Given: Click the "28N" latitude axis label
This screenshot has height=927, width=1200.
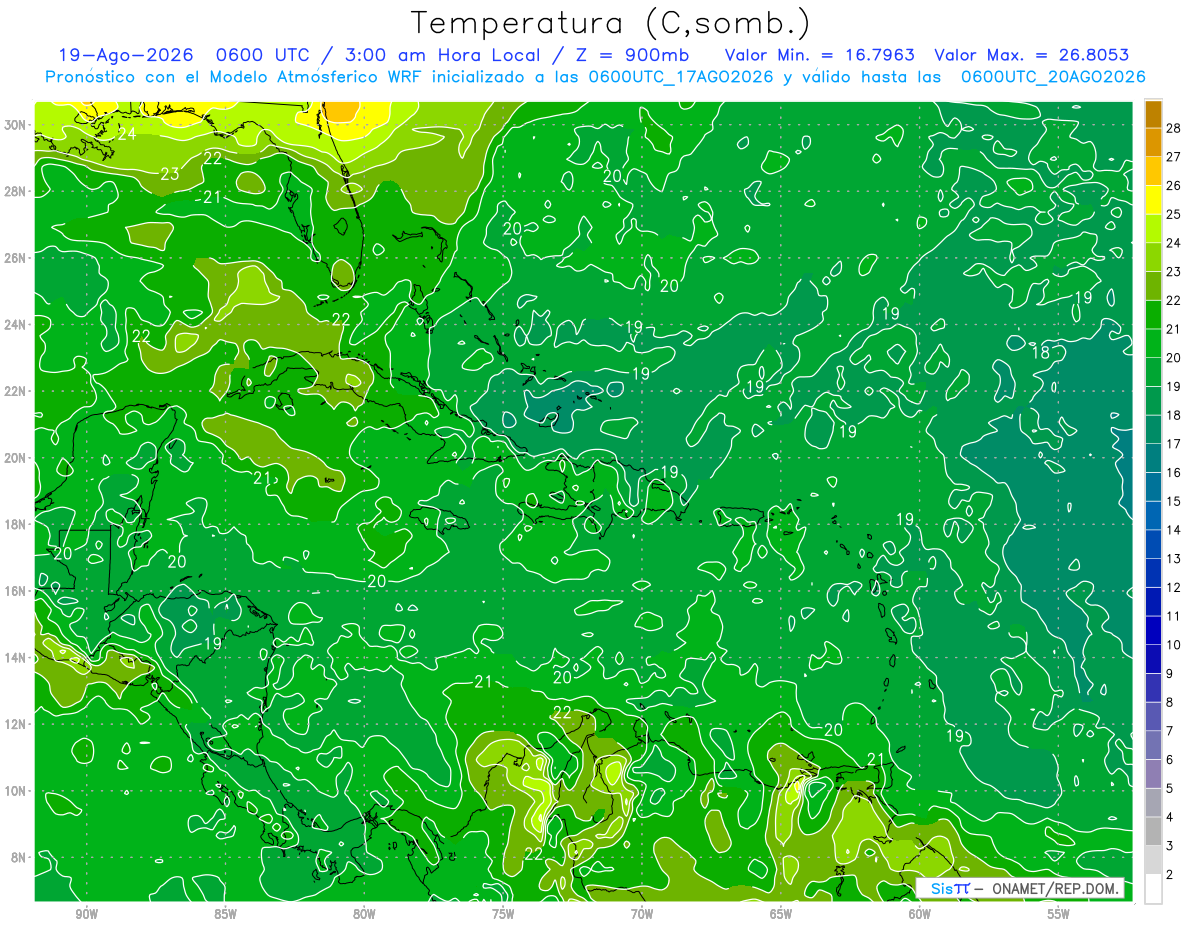Looking at the screenshot, I should [16, 191].
